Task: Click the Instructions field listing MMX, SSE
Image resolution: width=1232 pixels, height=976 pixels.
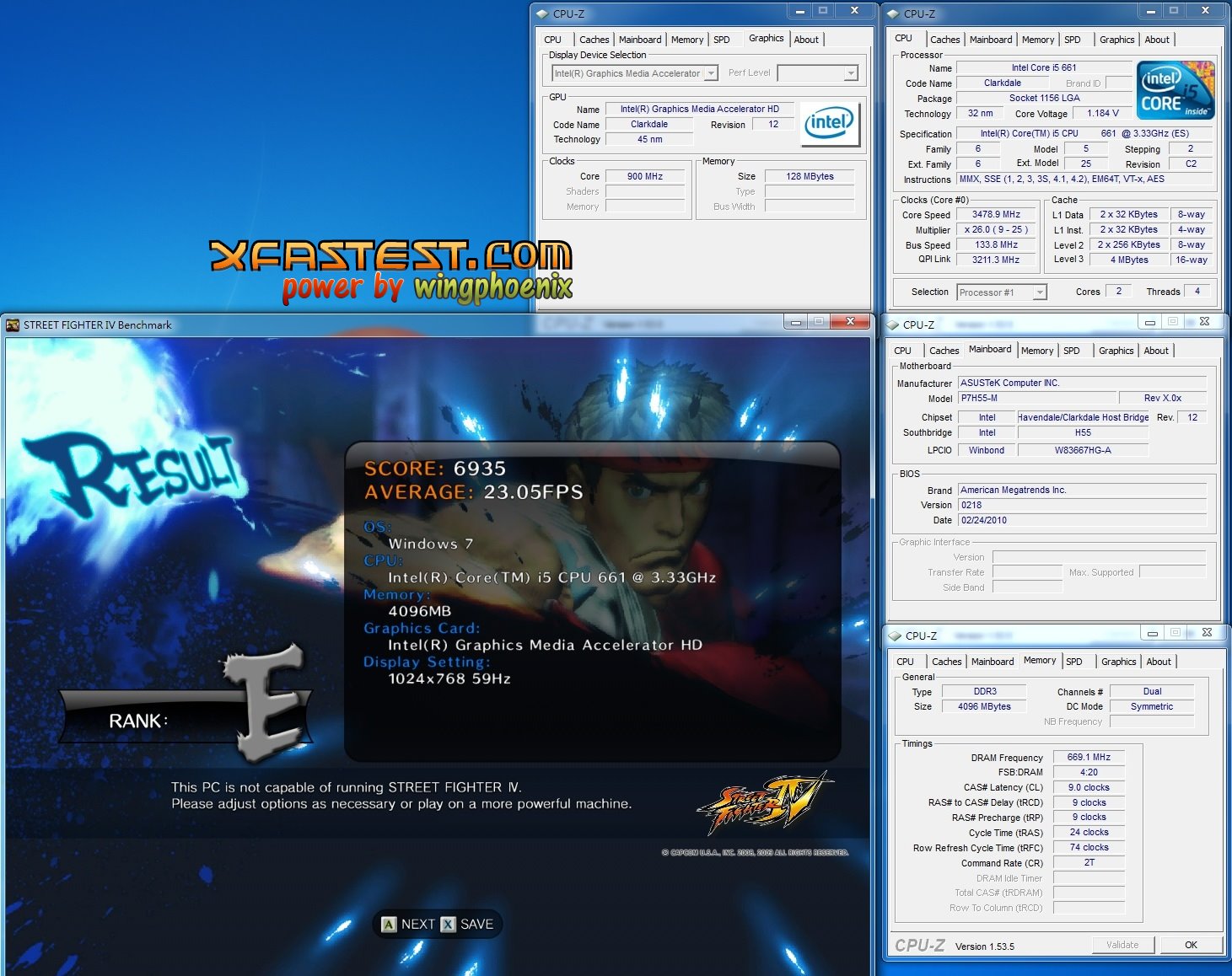Action: click(x=1084, y=179)
